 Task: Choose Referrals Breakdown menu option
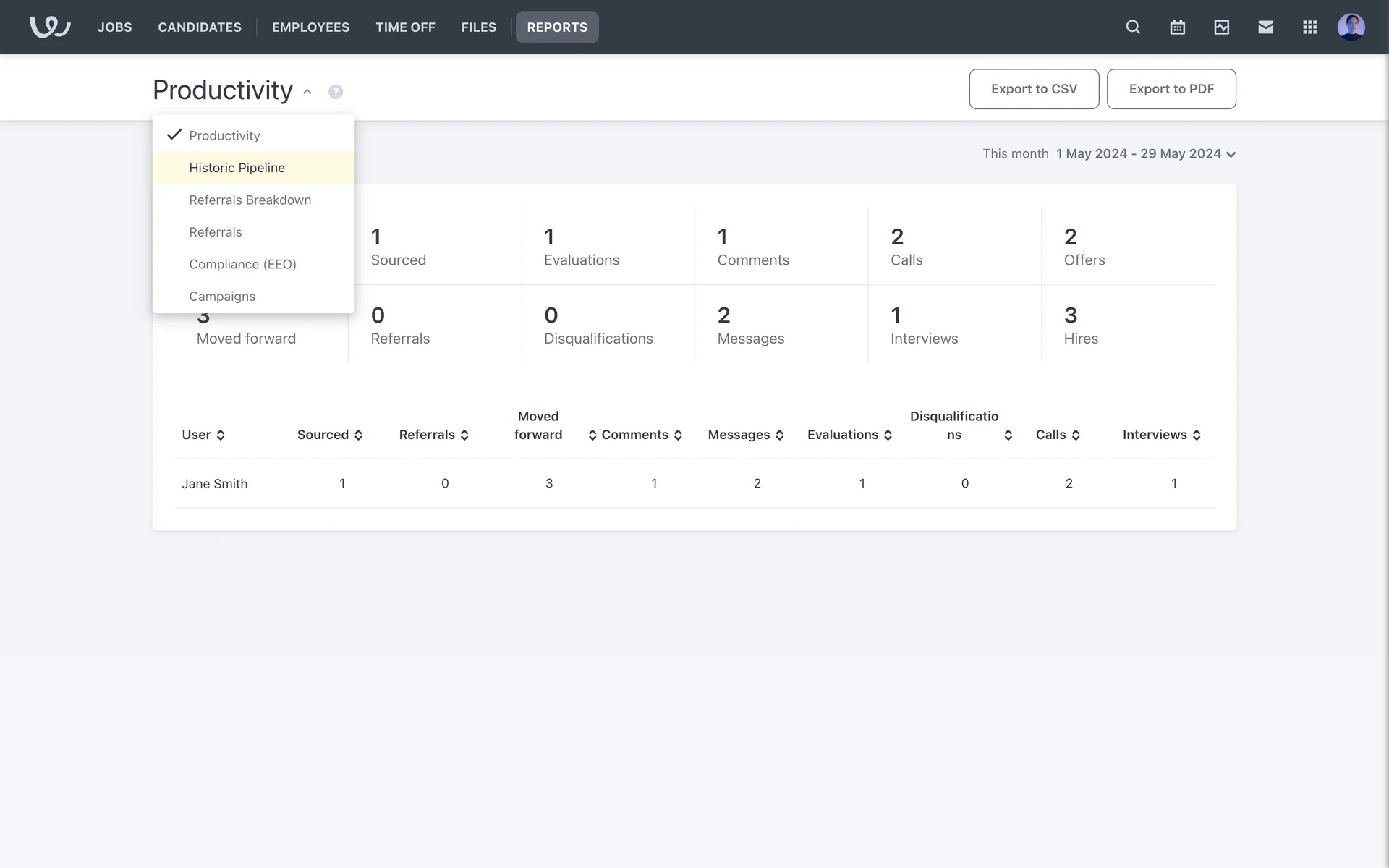(x=250, y=200)
